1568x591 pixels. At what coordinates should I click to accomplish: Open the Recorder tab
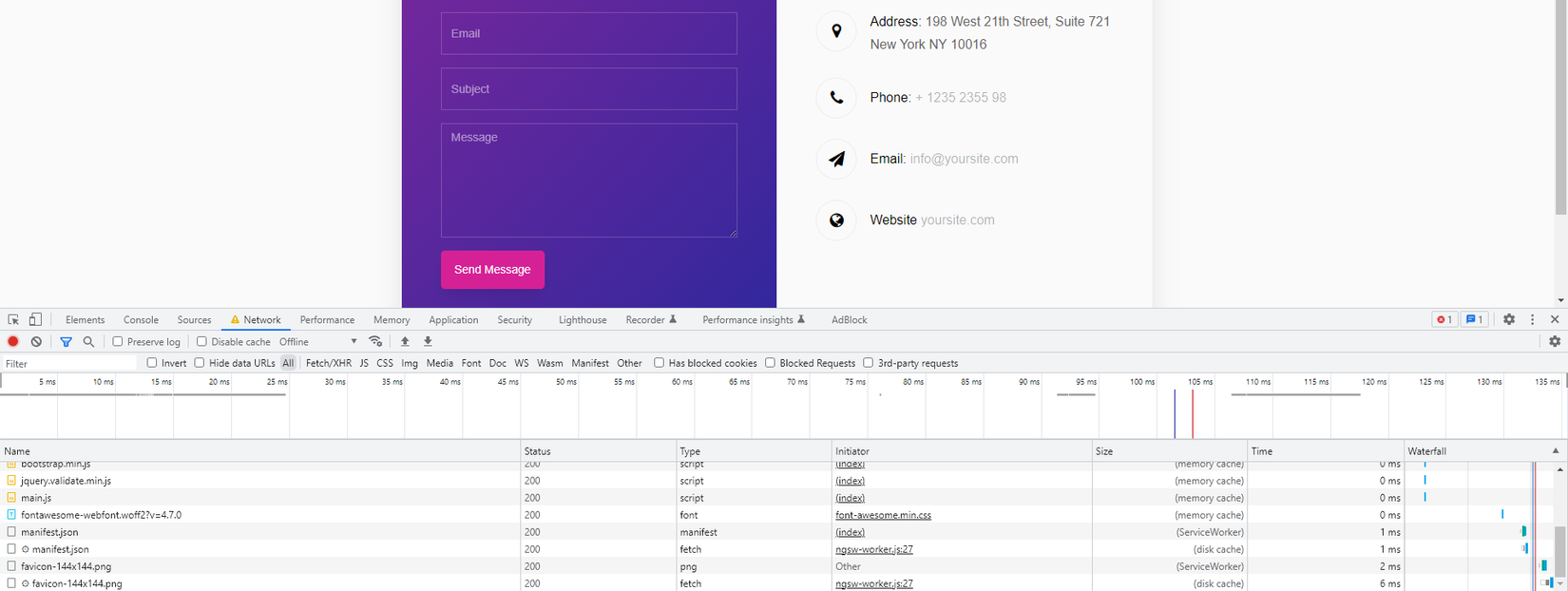[651, 320]
